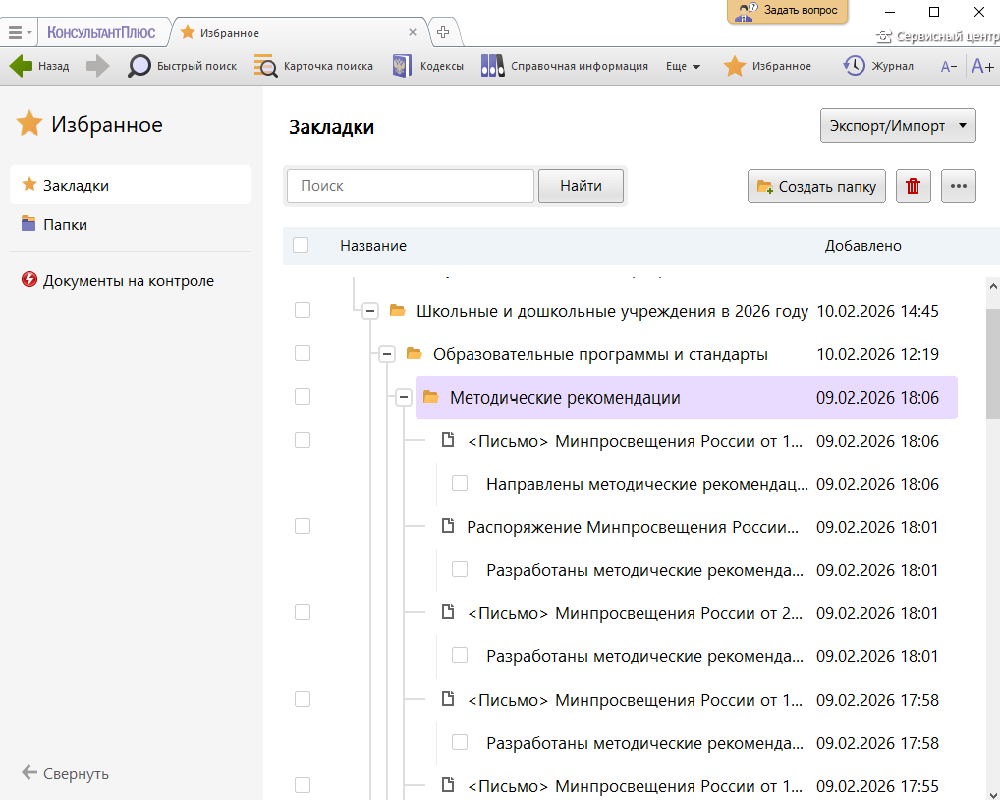1000x800 pixels.
Task: Click the green Back arrow icon
Action: (x=21, y=66)
